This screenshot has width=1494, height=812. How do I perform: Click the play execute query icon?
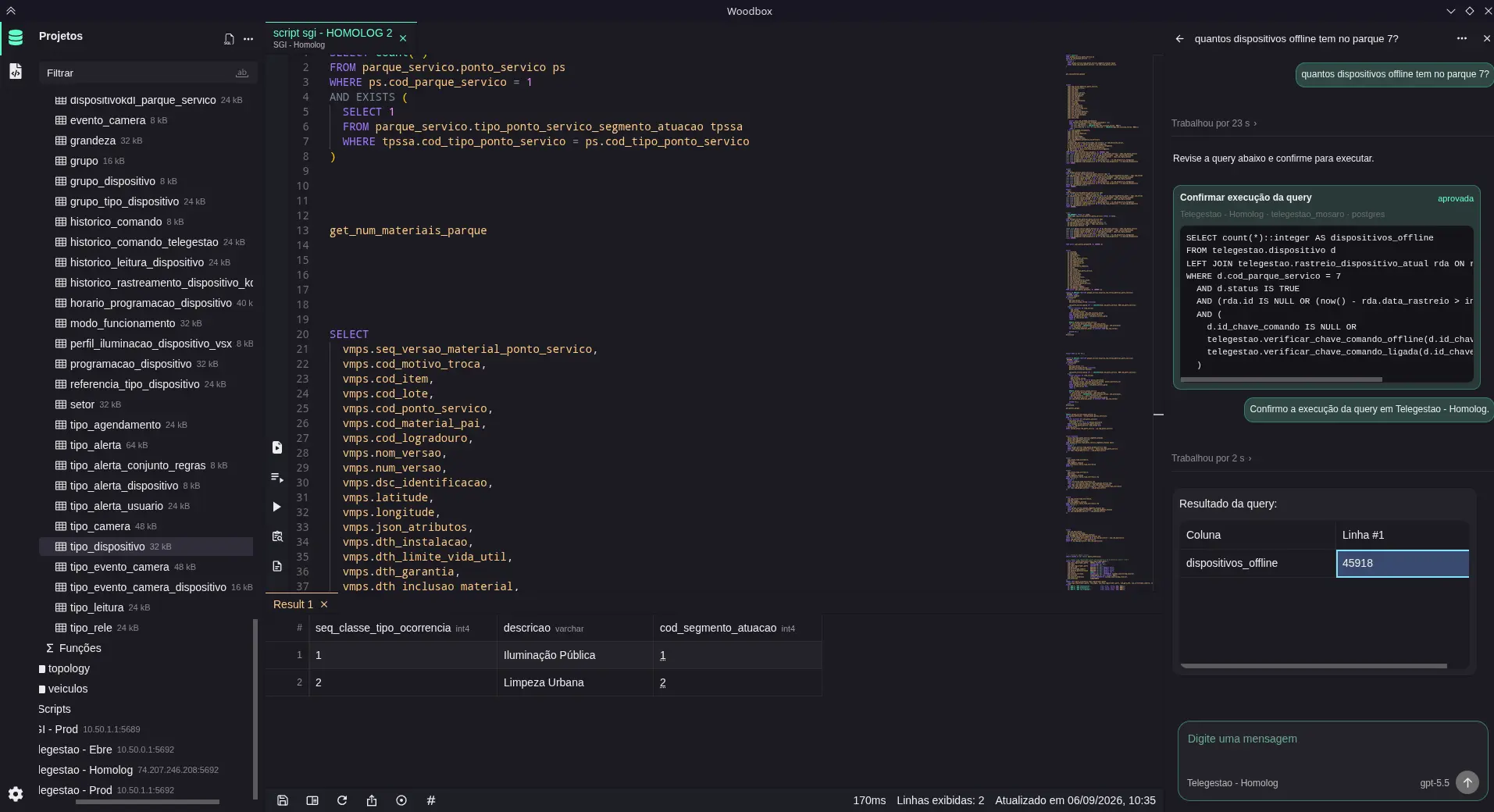click(277, 507)
